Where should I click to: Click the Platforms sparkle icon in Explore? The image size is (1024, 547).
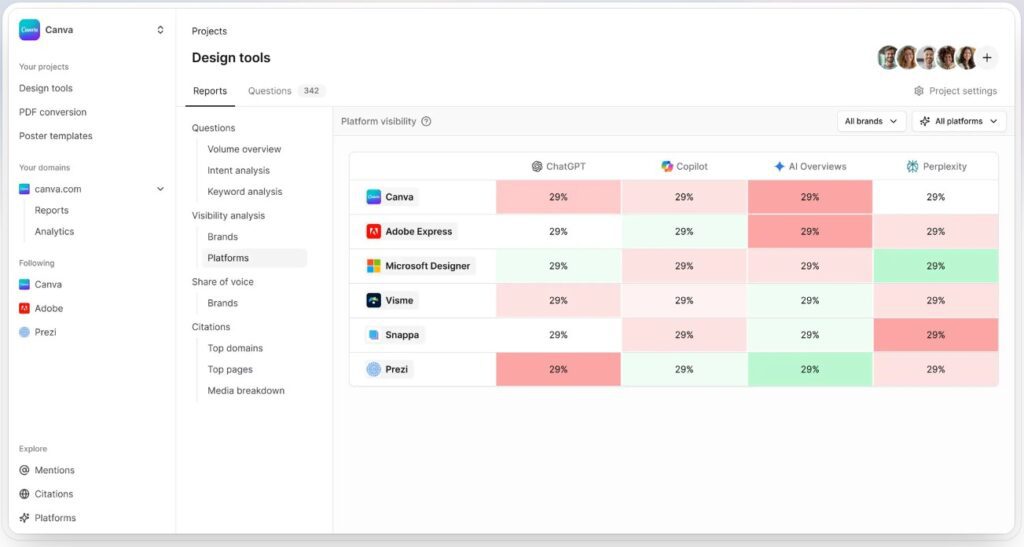click(24, 518)
